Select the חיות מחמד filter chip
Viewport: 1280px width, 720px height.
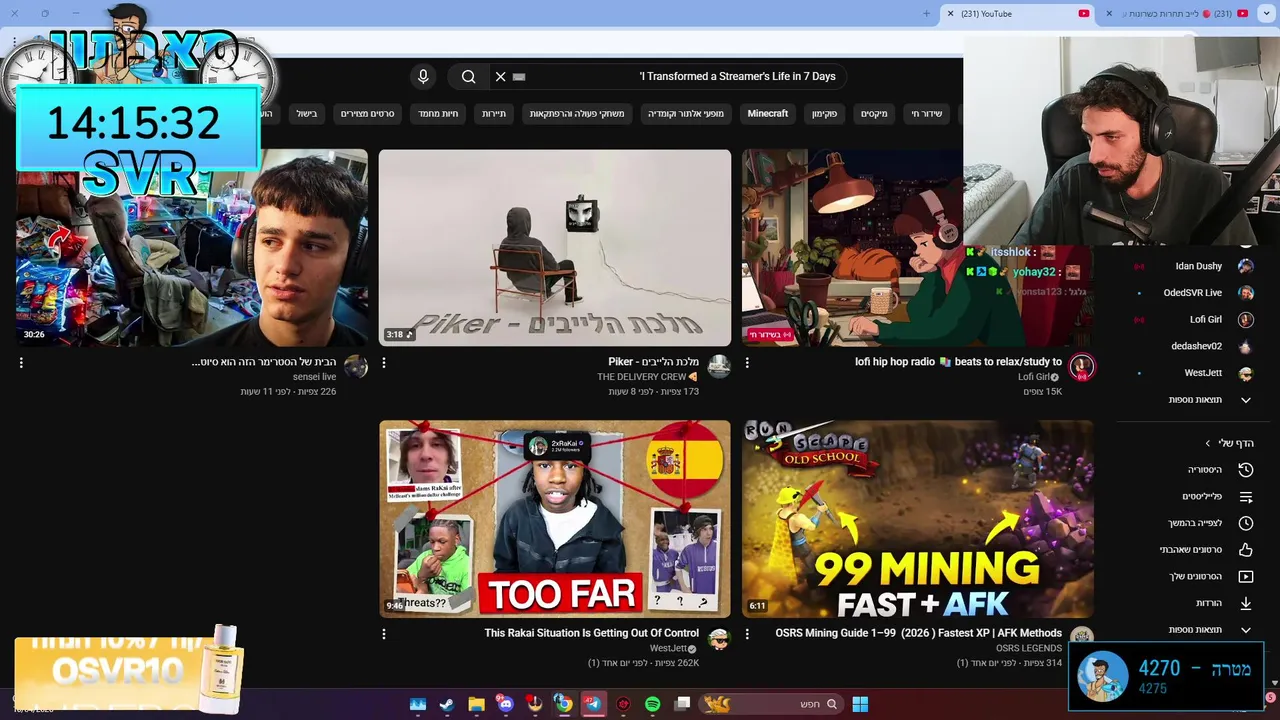pos(439,114)
